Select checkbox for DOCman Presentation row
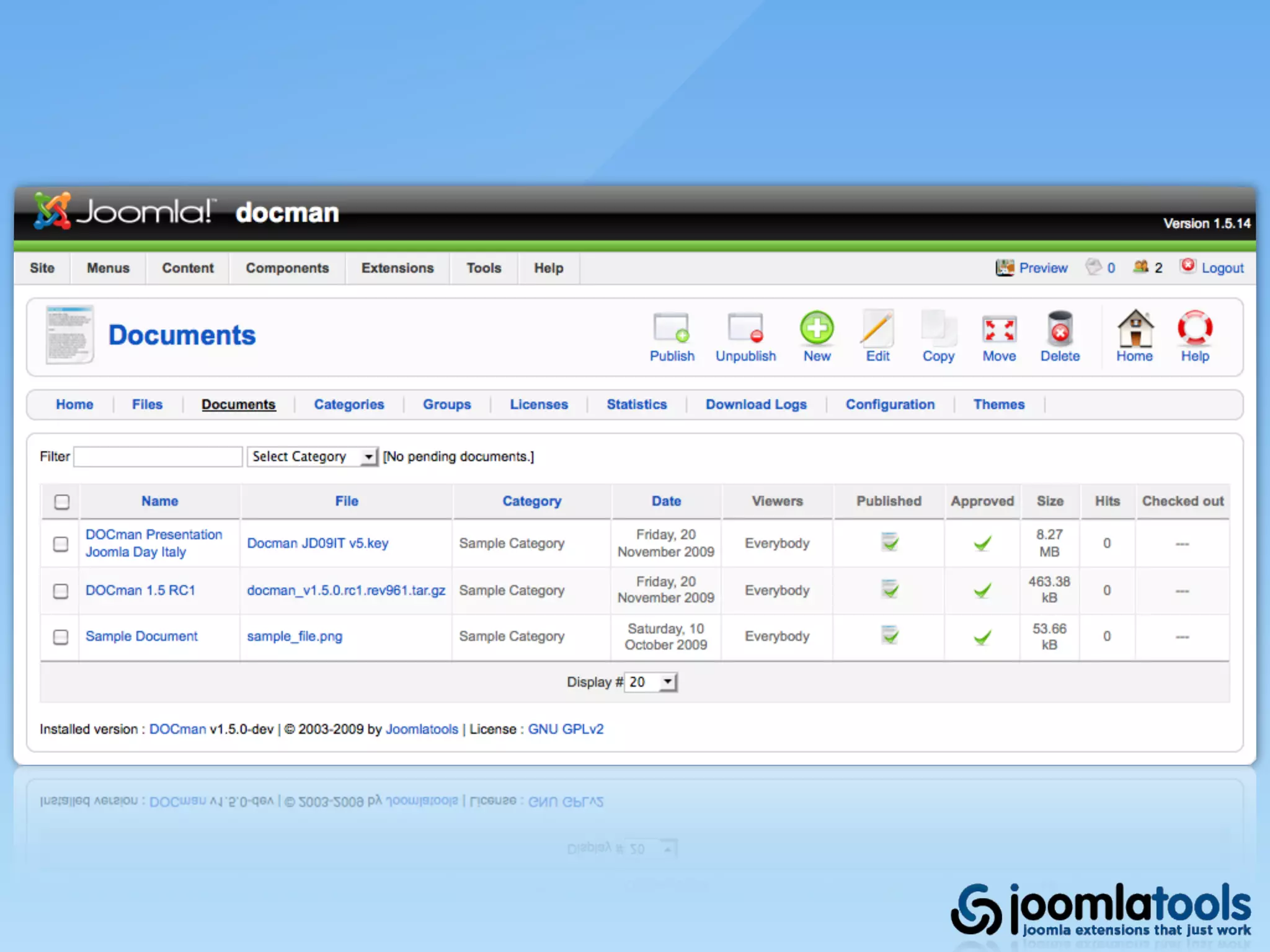The image size is (1270, 952). point(61,544)
